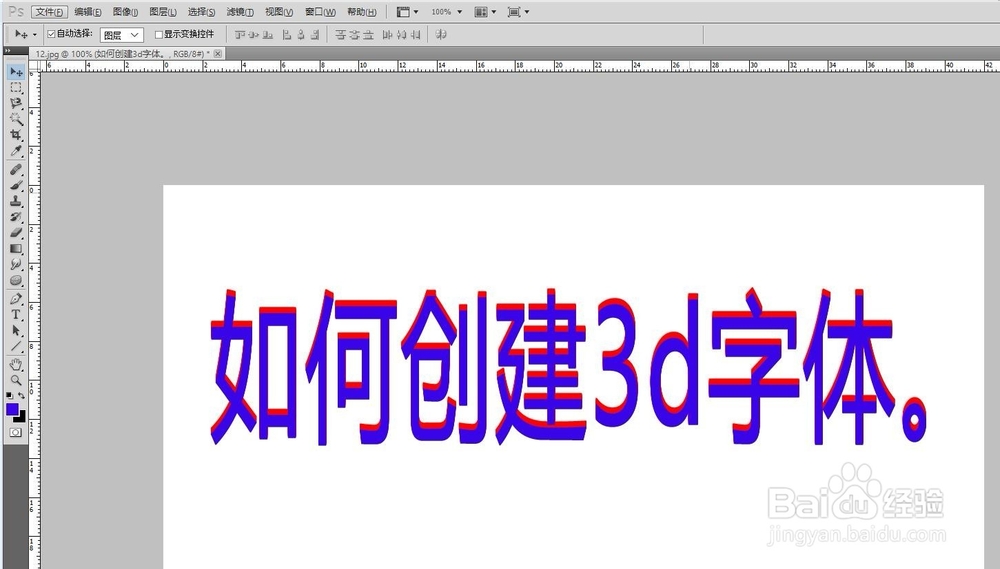
Task: Select the Horizontal Type tool
Action: coord(16,314)
